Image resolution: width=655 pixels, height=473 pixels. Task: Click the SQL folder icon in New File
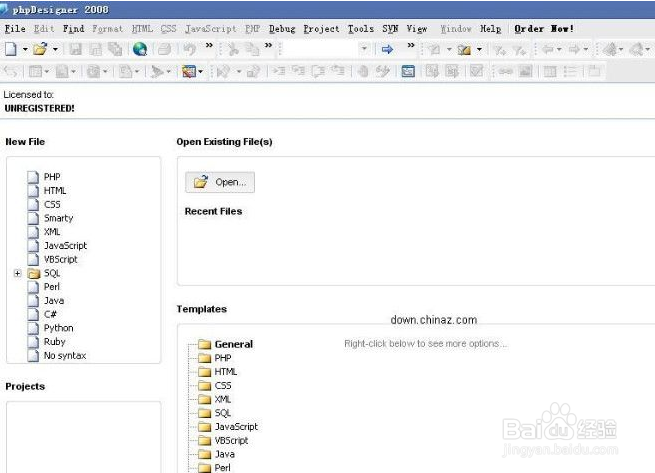(x=33, y=274)
